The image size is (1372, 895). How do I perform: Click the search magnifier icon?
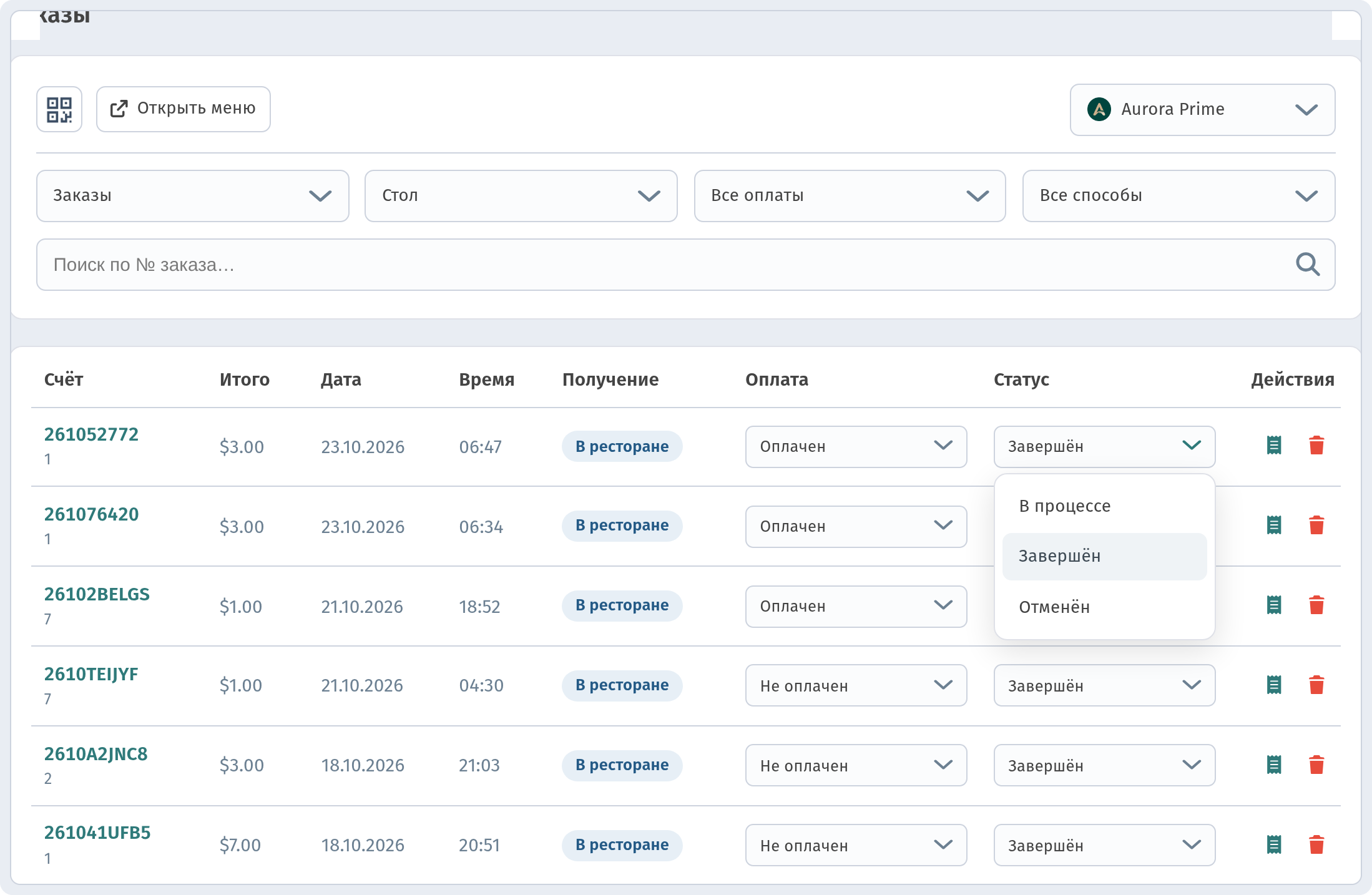1307,265
